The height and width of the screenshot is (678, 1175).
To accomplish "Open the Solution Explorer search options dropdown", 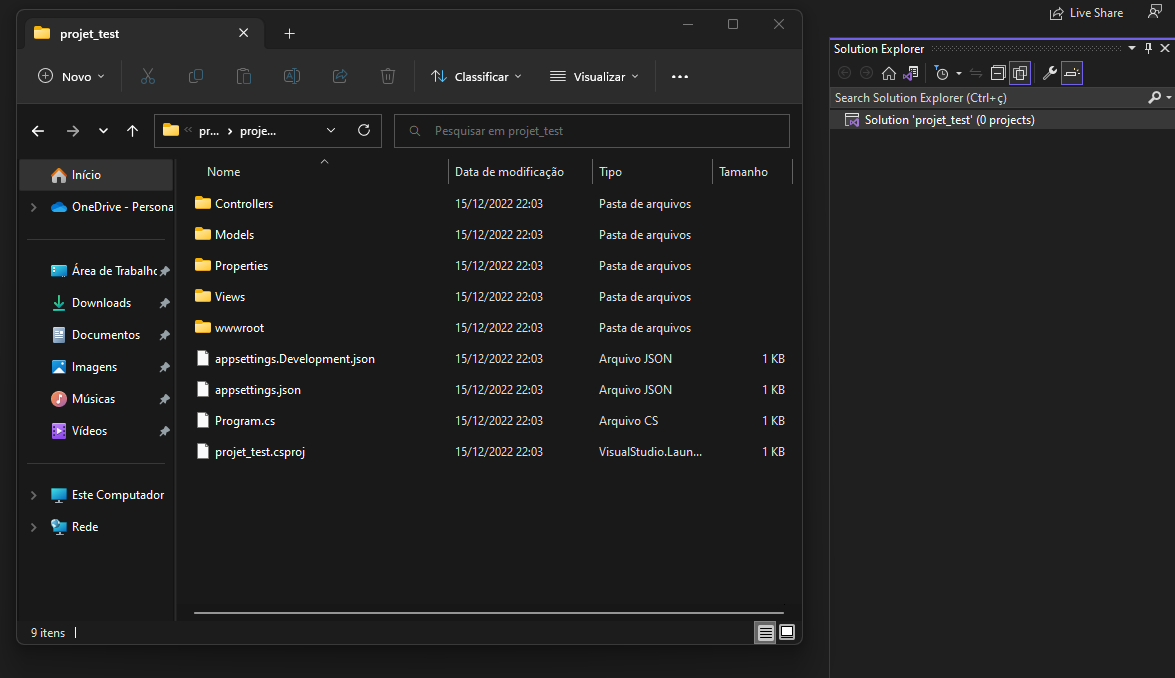I will point(1168,97).
